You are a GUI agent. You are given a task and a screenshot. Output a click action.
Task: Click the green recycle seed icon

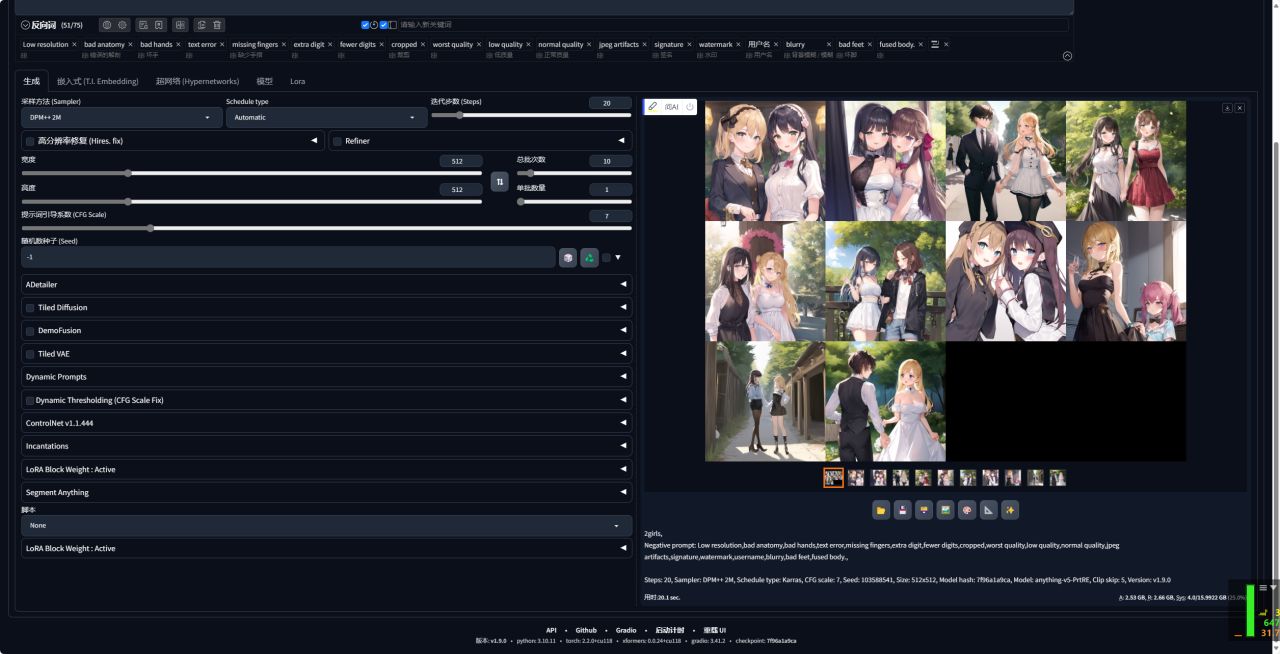point(589,257)
